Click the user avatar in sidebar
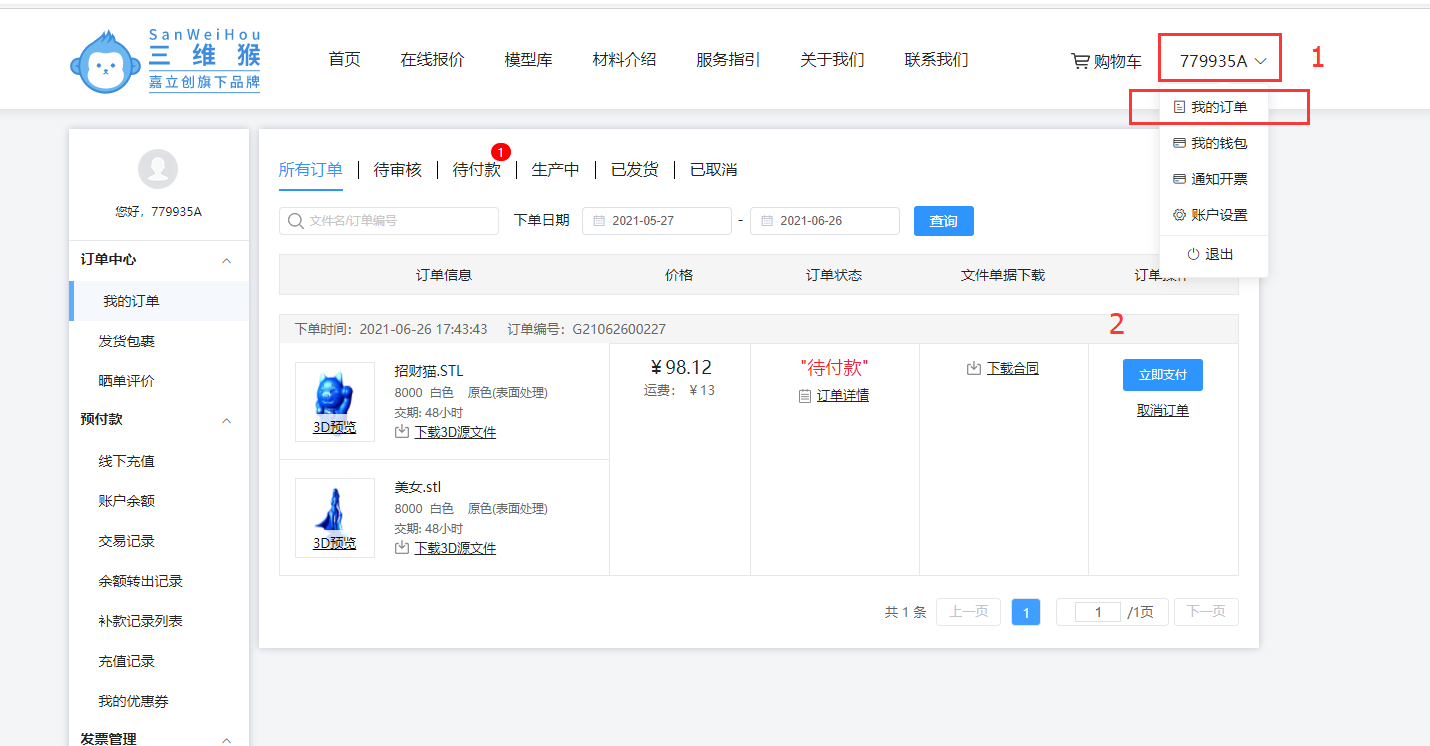Viewport: 1430px width, 746px height. click(x=158, y=169)
